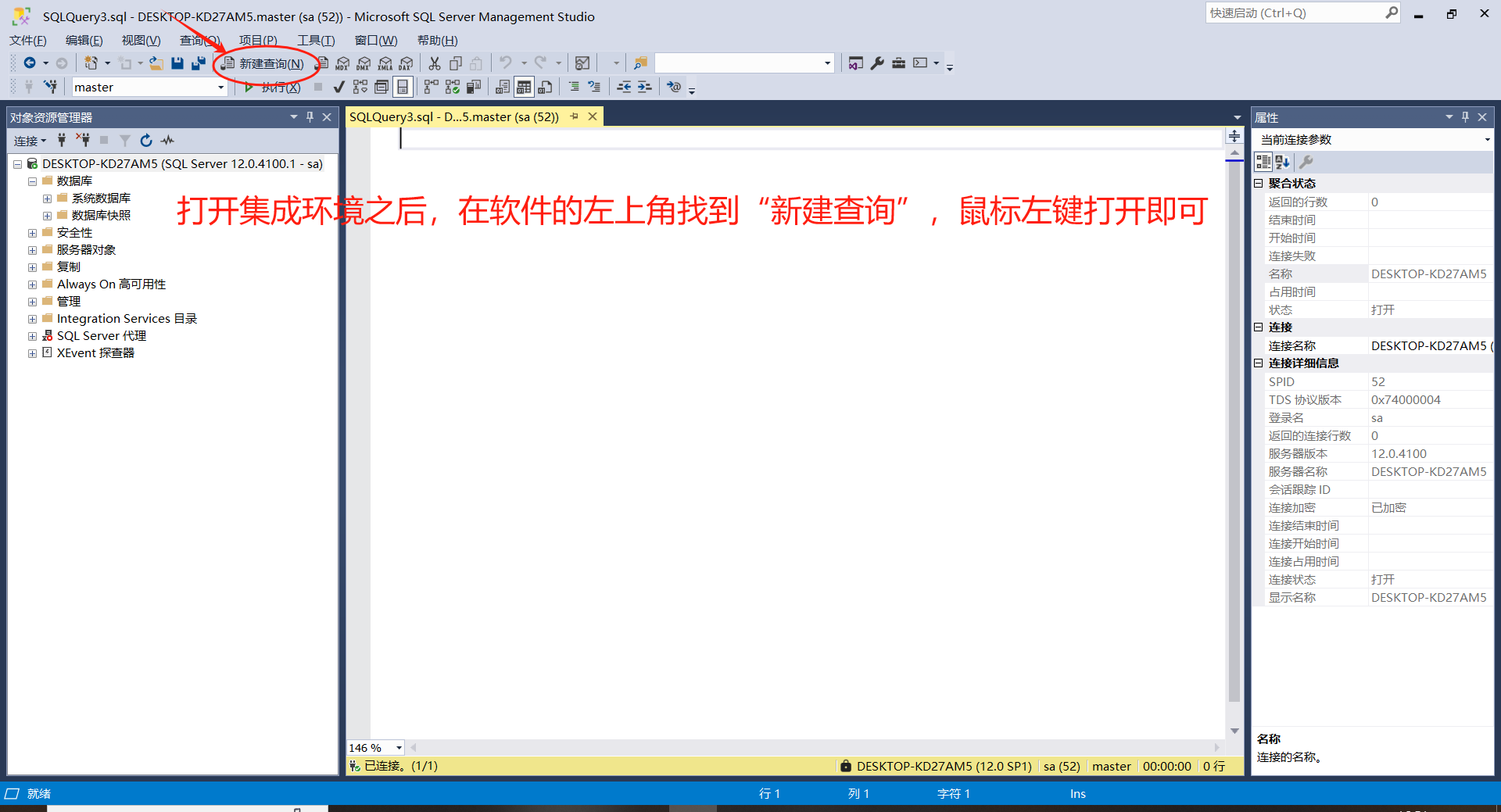Collapse the DESKTOP-KD27AM5 server node
Screen dimensions: 1501x812
coord(17,164)
